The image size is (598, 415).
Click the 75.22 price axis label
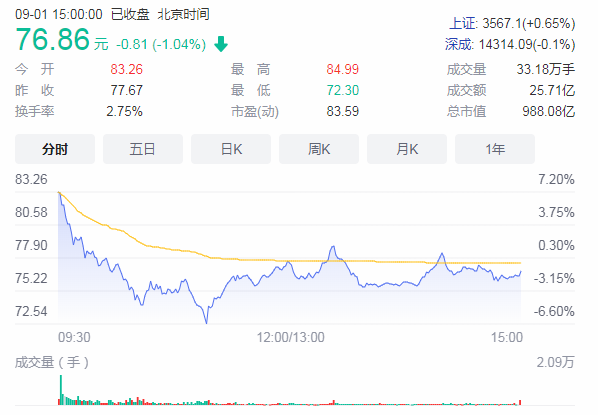(x=31, y=278)
